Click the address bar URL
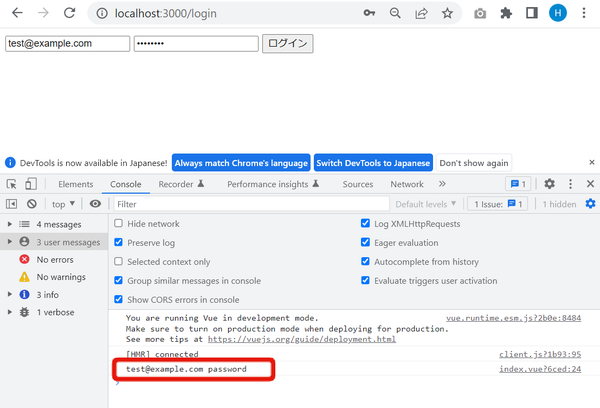Image resolution: width=600 pixels, height=408 pixels. coord(166,13)
